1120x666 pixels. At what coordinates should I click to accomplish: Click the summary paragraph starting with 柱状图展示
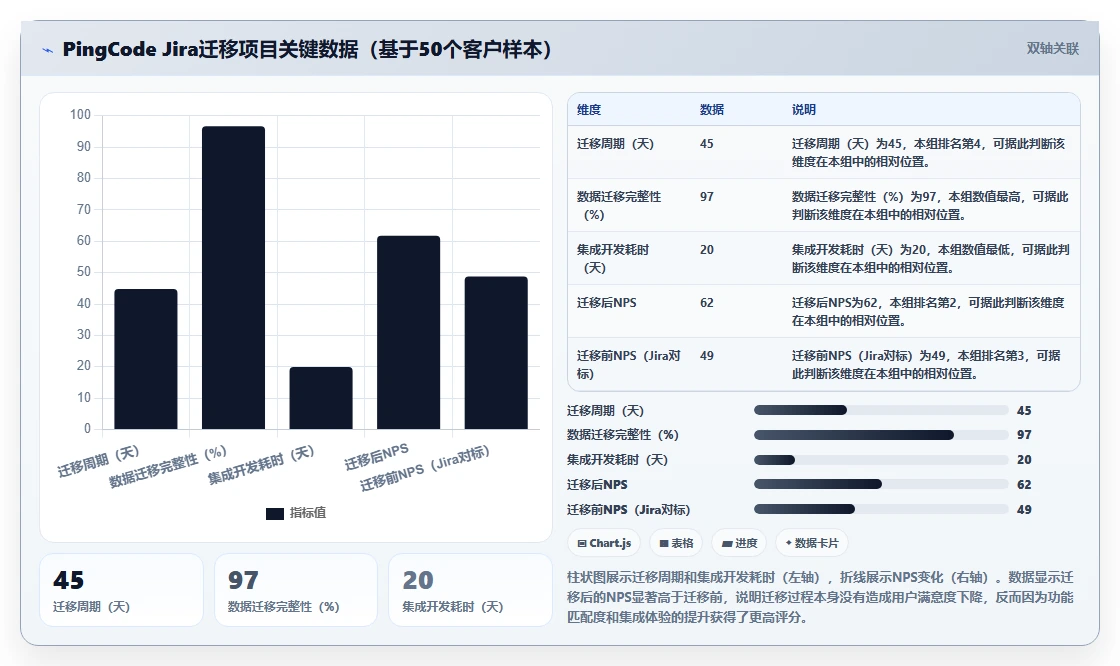(821, 597)
